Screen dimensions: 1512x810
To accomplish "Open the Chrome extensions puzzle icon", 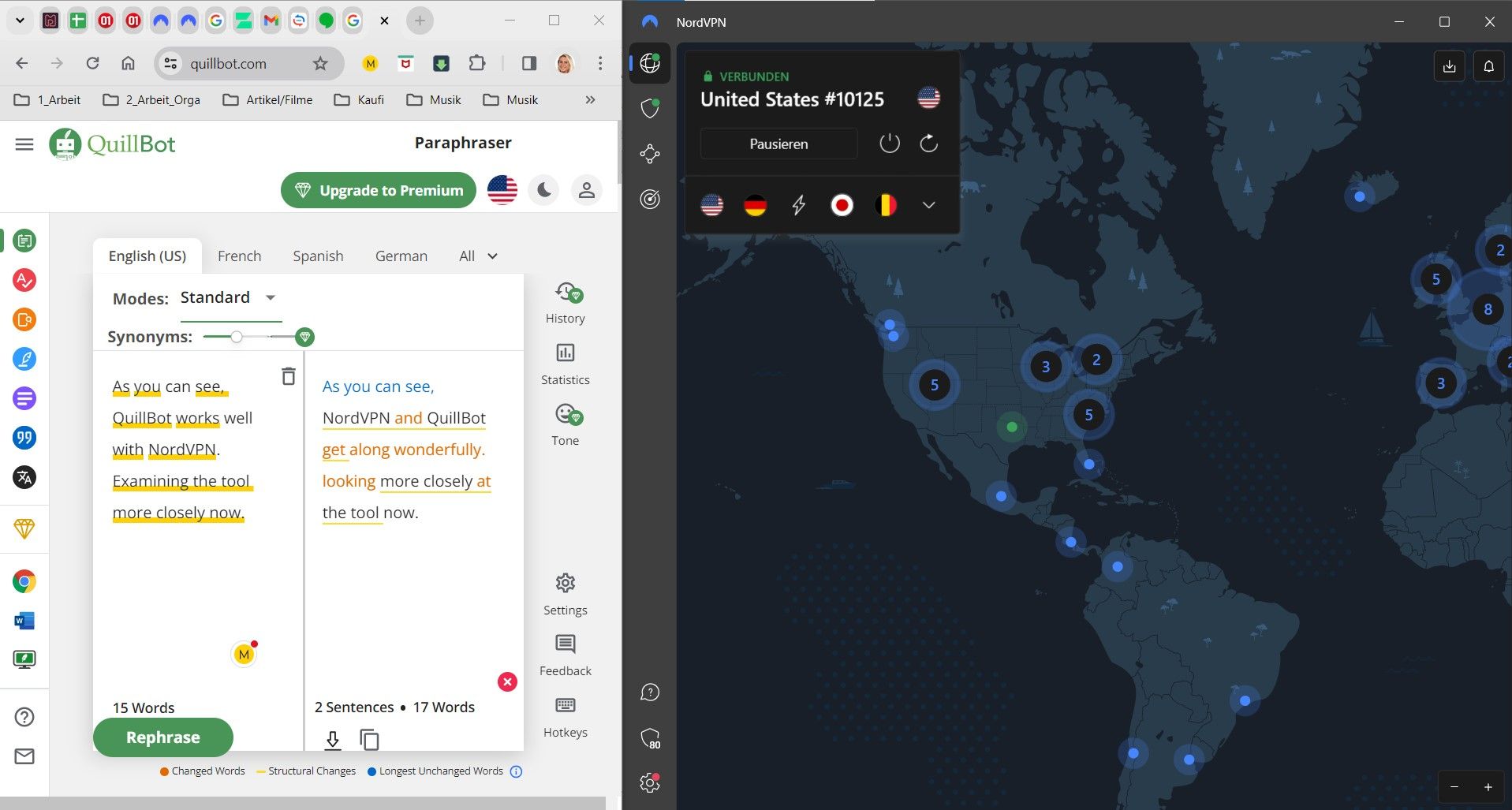I will [477, 63].
